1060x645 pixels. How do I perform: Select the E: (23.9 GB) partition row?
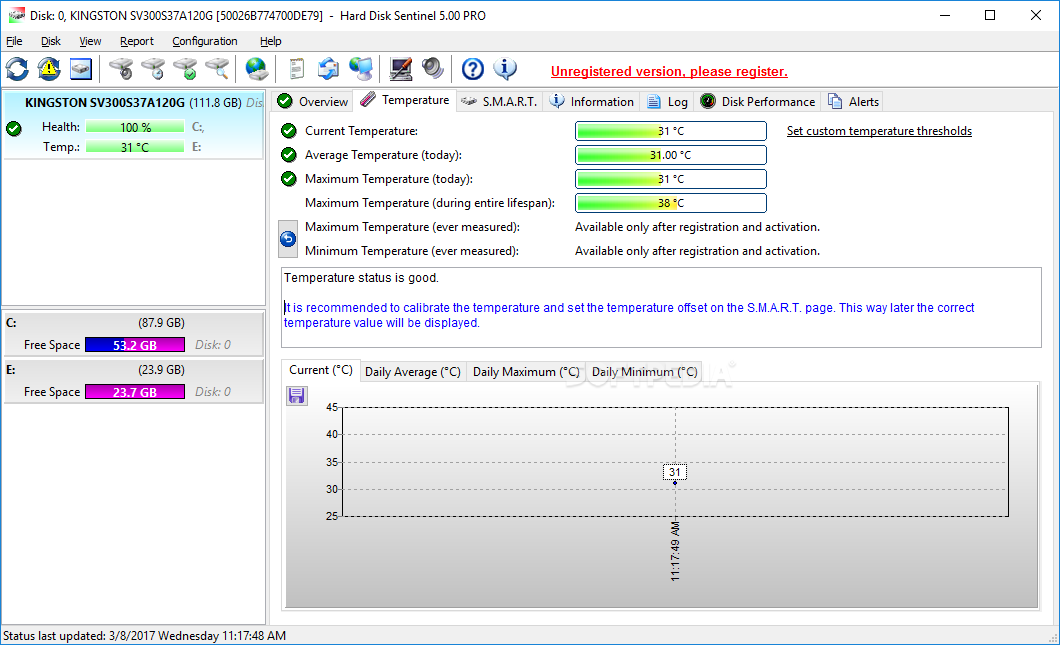pyautogui.click(x=133, y=381)
